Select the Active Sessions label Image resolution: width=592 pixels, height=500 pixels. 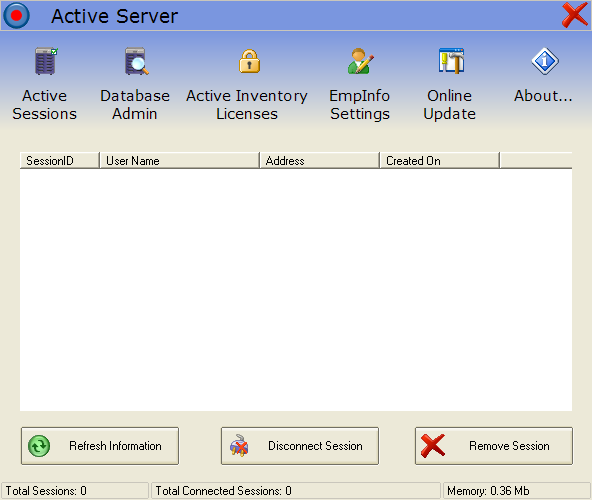point(45,105)
